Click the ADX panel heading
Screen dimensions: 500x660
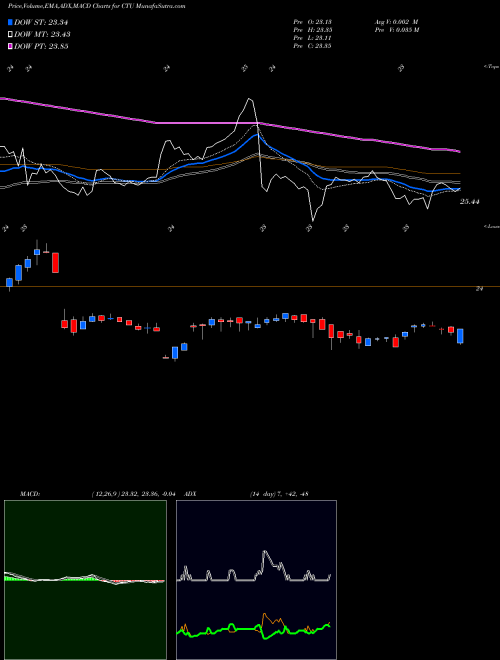191,494
